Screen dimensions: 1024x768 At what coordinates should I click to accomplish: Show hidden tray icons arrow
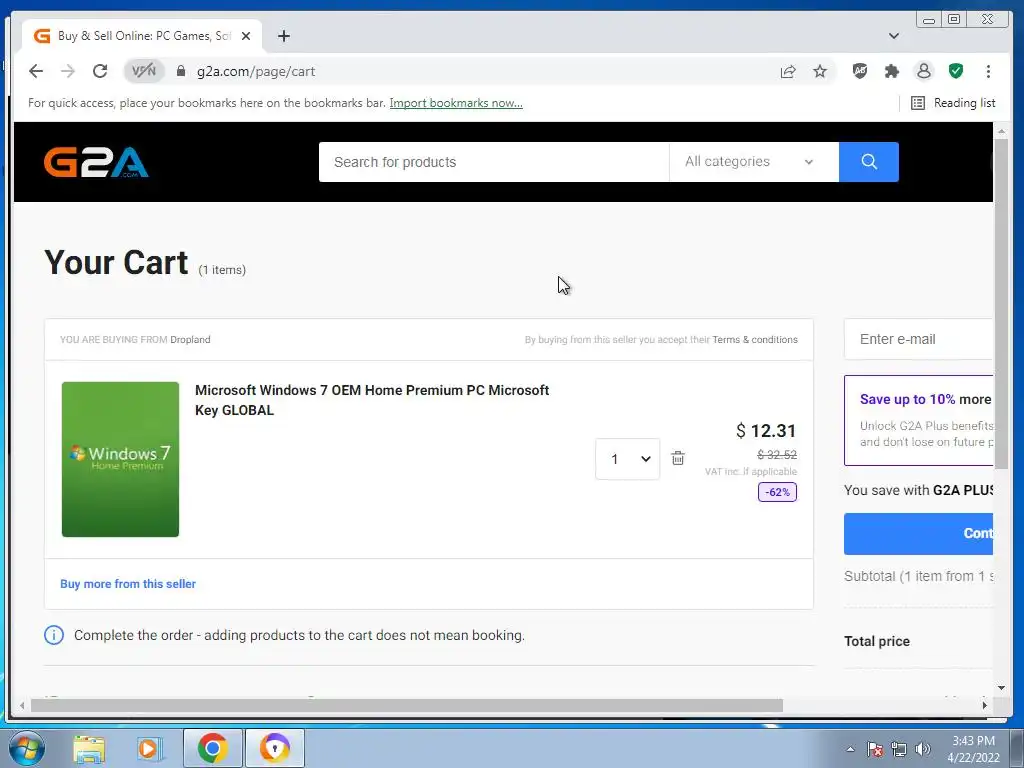coord(850,749)
